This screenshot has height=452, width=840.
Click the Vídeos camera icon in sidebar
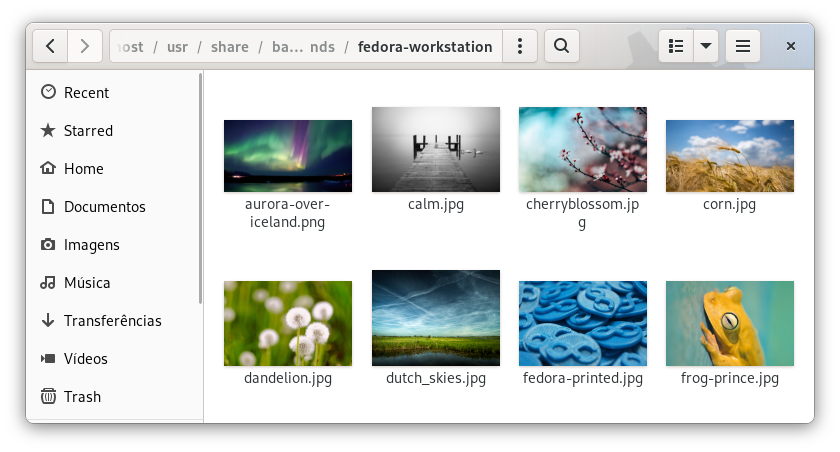click(x=48, y=358)
